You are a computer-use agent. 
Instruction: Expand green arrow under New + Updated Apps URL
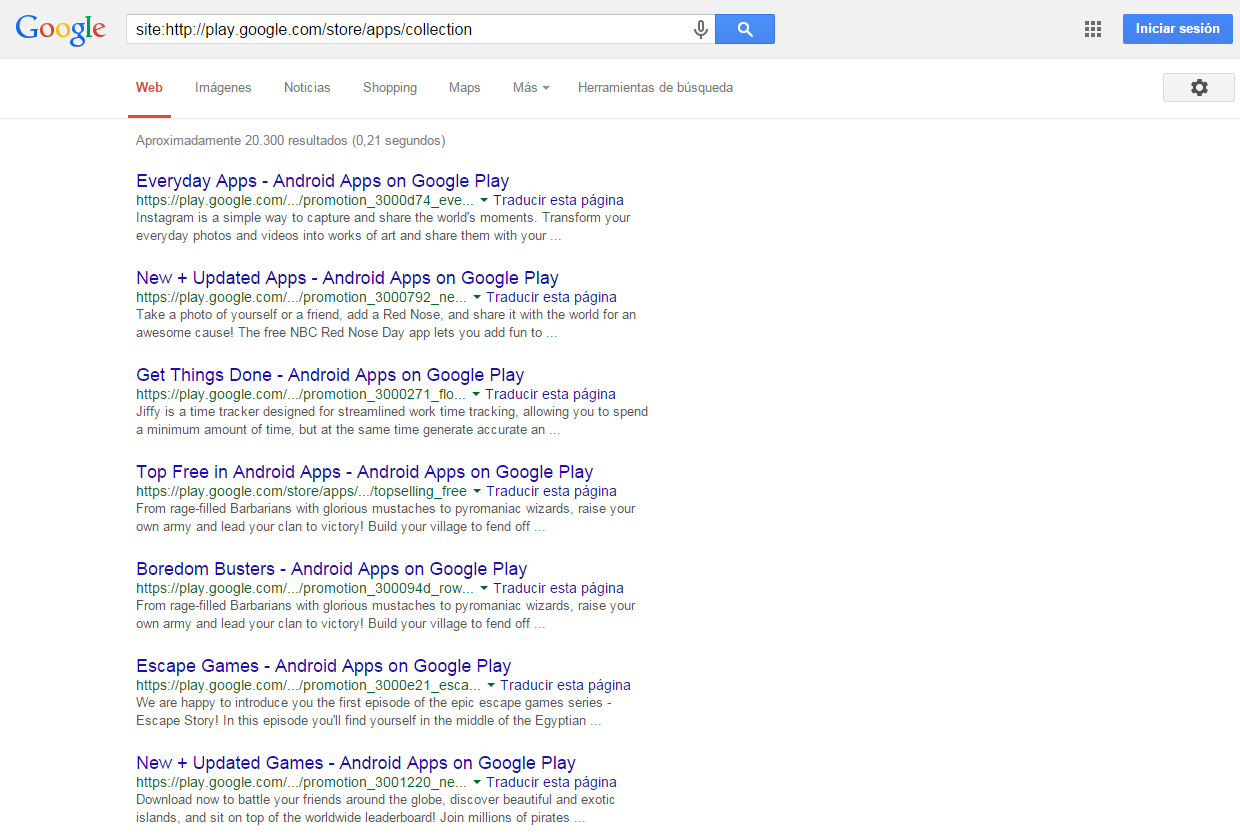(x=477, y=297)
